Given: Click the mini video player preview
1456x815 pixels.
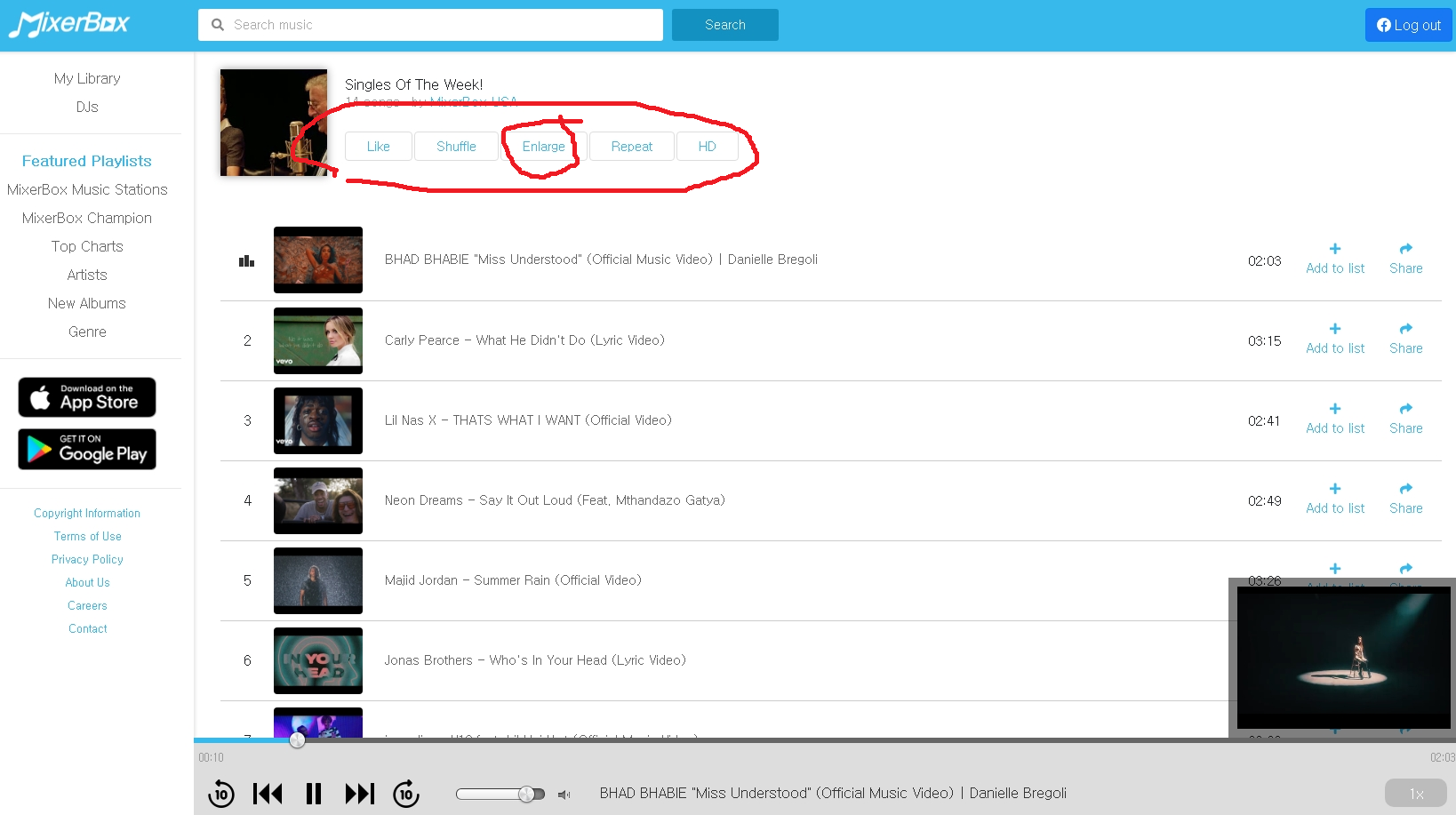Looking at the screenshot, I should 1343,658.
